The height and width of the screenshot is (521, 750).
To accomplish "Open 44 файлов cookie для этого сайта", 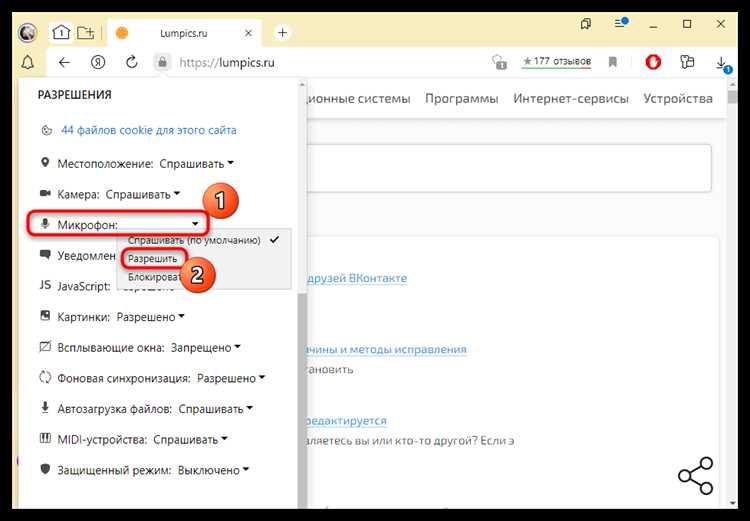I will pos(148,130).
